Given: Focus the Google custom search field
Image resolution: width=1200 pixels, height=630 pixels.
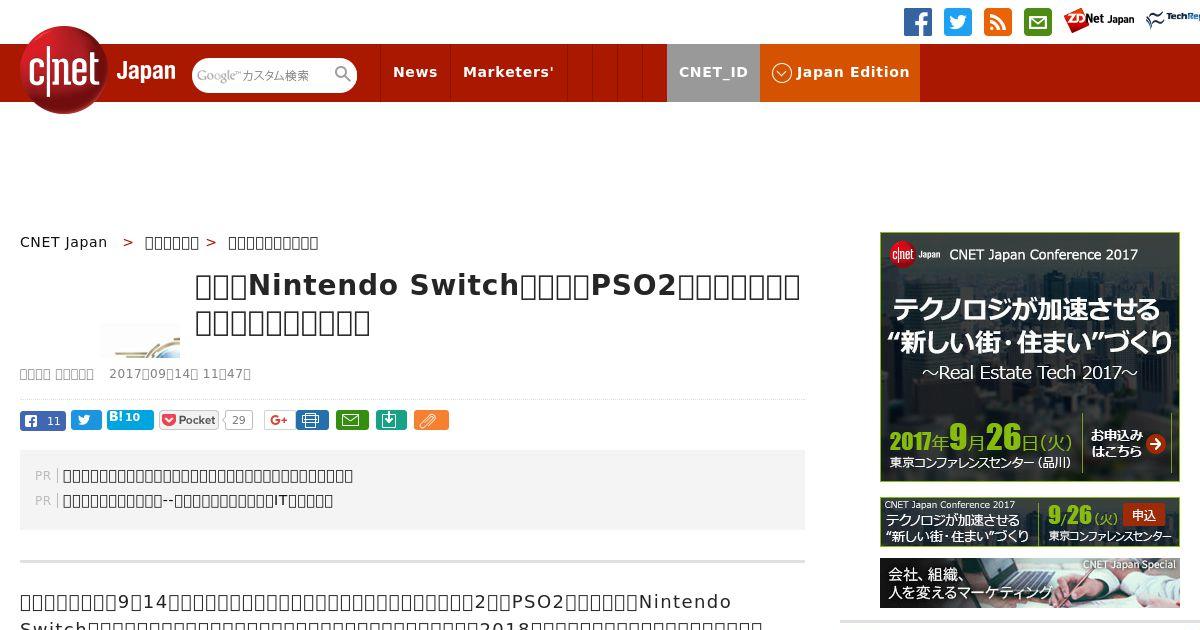Looking at the screenshot, I should click(x=262, y=75).
